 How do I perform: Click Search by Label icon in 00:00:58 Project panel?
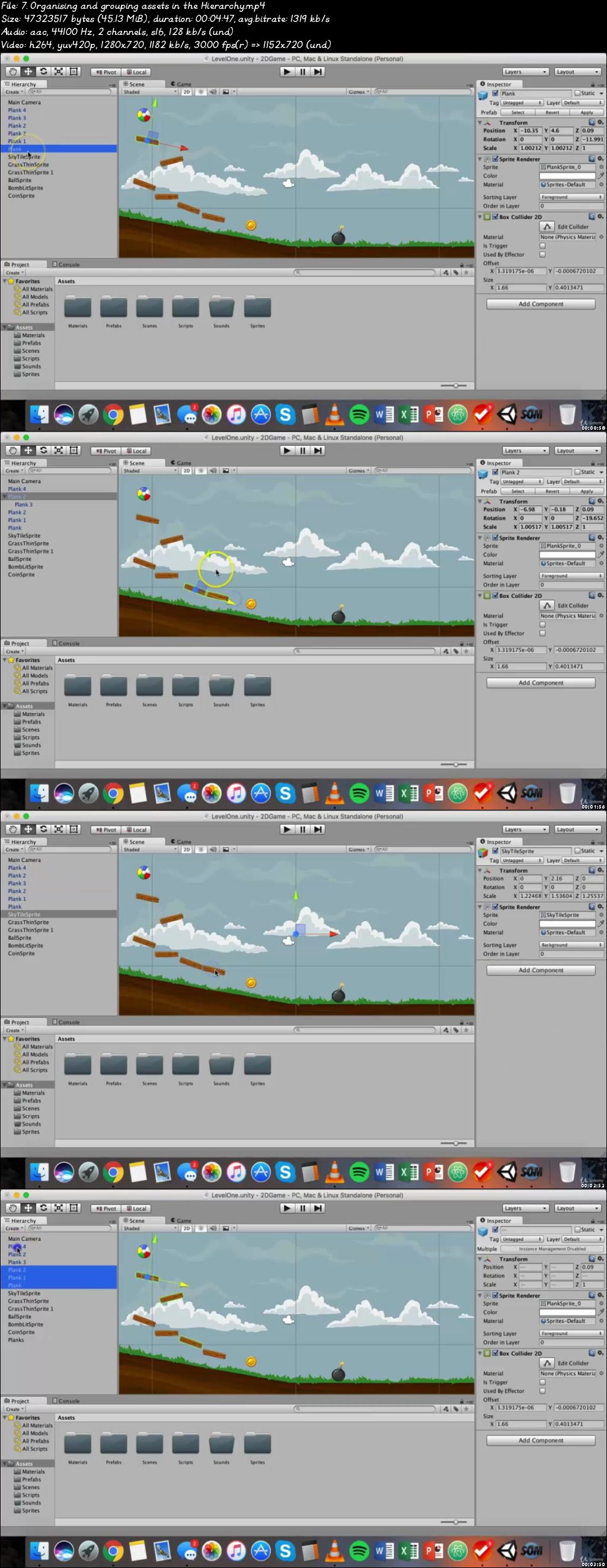[456, 273]
